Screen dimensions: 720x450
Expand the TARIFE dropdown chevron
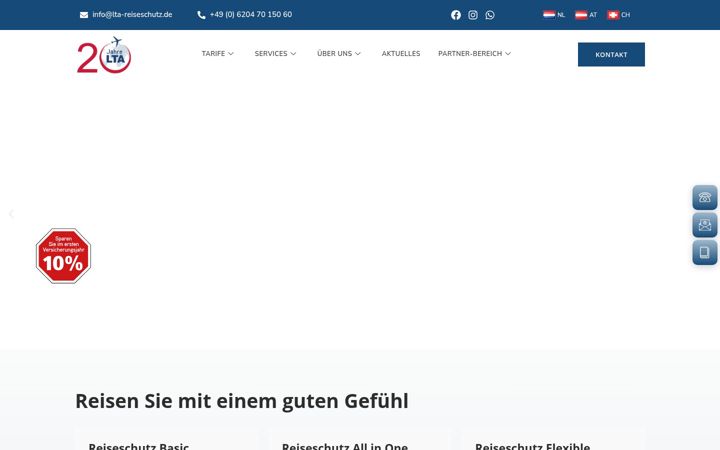click(x=231, y=54)
